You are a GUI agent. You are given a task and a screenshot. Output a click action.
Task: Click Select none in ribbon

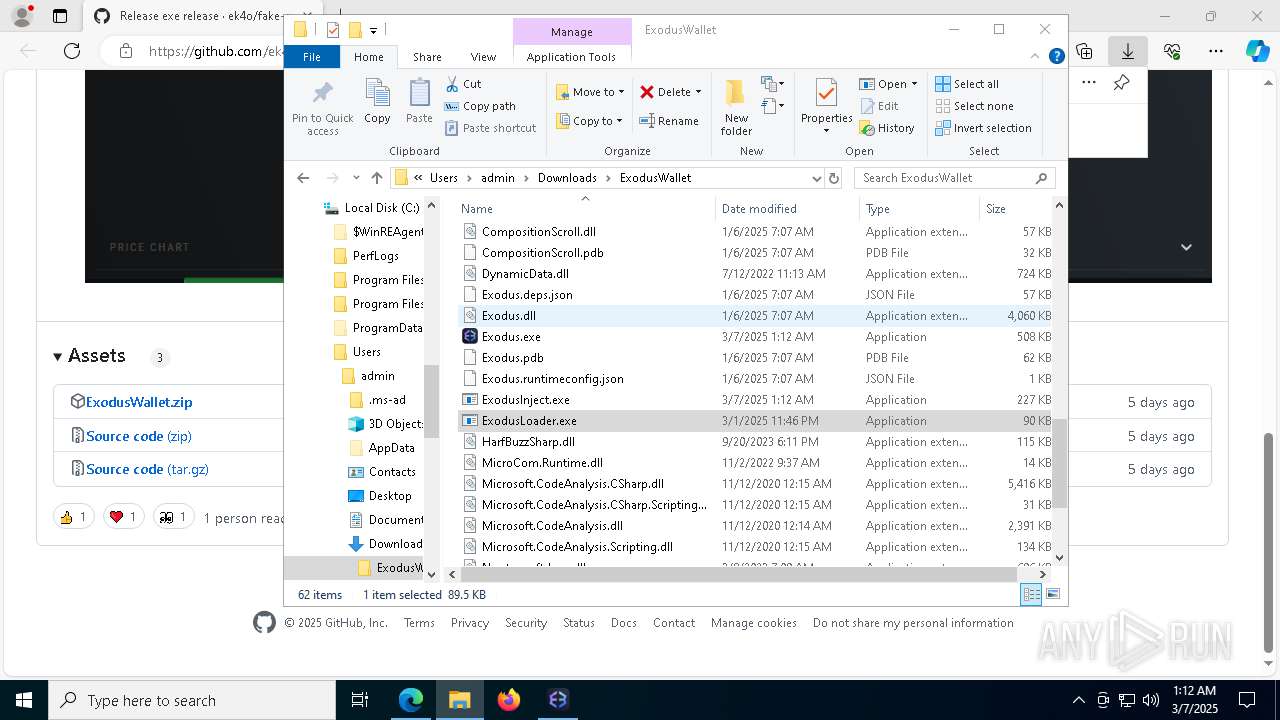(974, 106)
